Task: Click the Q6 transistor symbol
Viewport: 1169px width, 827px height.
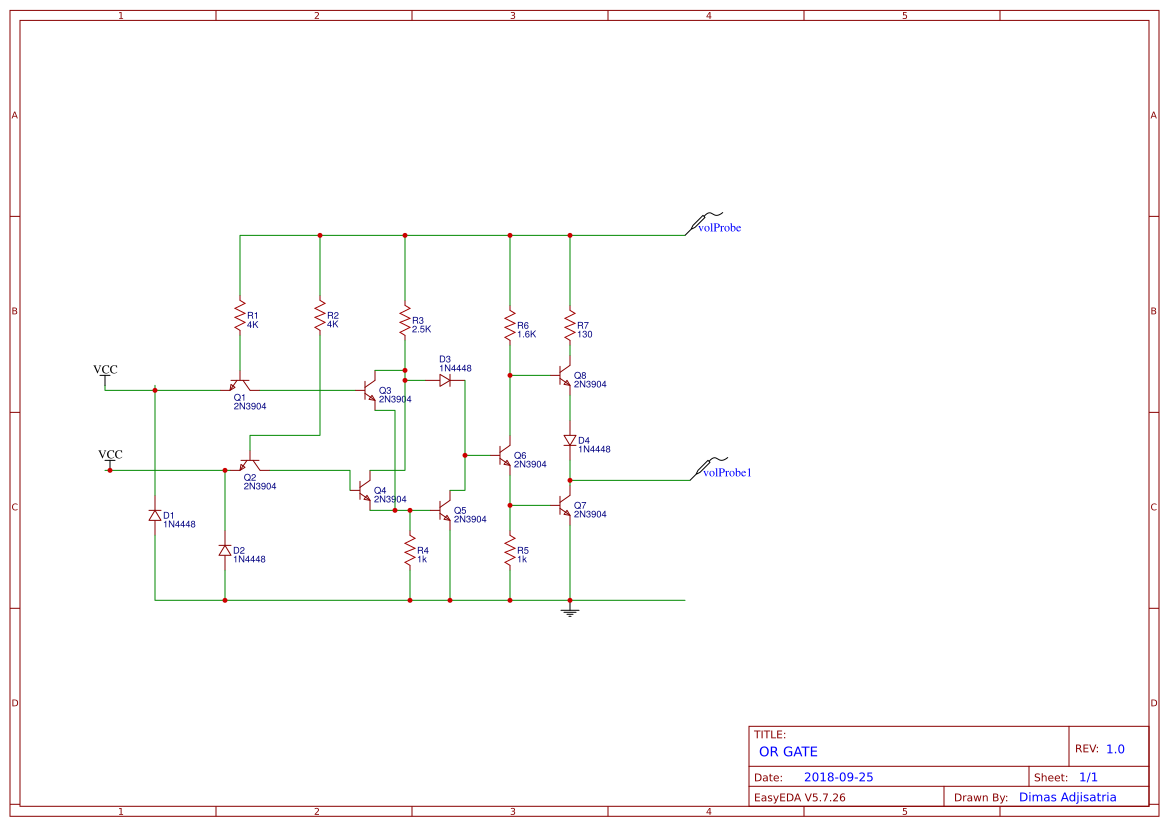Action: [505, 455]
